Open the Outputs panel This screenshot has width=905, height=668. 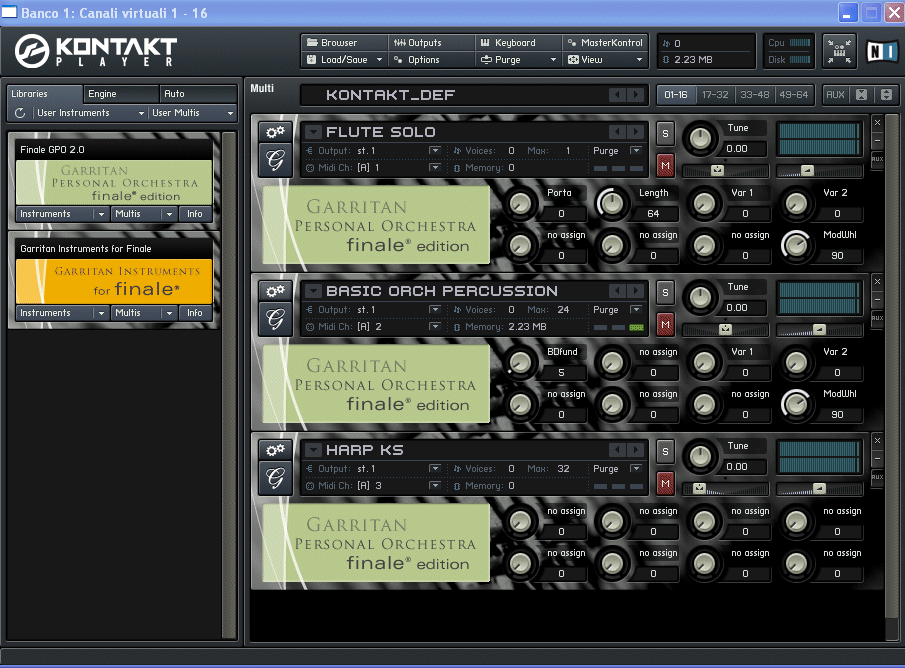click(431, 43)
